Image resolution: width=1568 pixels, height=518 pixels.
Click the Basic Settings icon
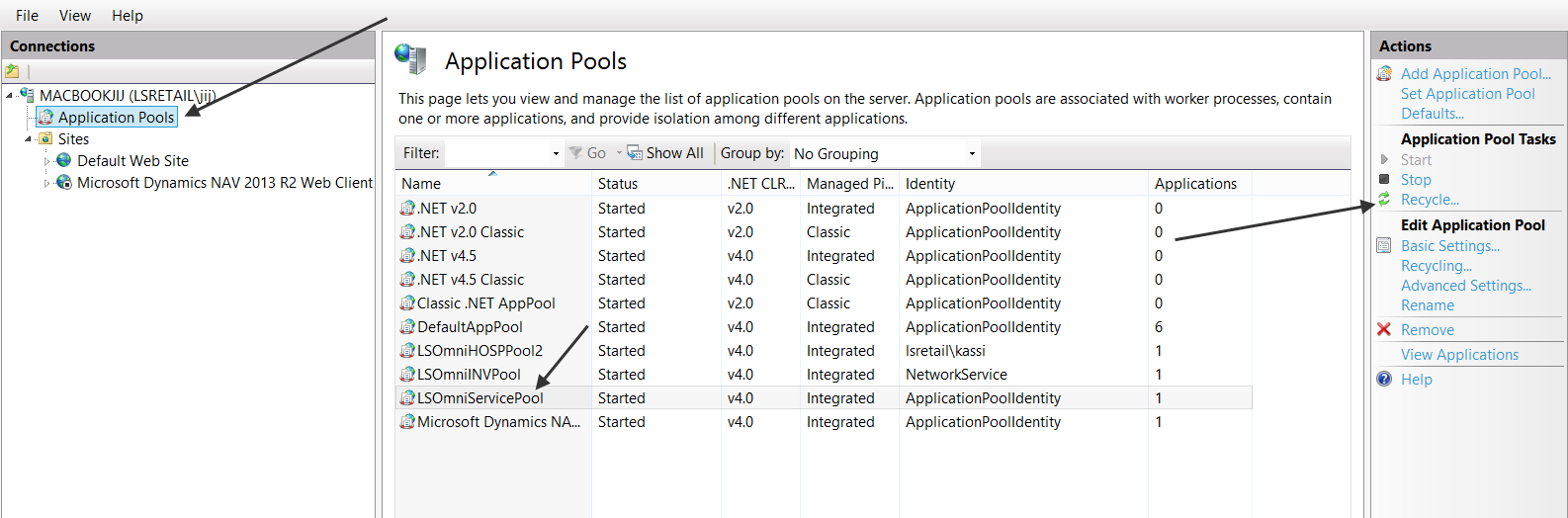click(1384, 245)
